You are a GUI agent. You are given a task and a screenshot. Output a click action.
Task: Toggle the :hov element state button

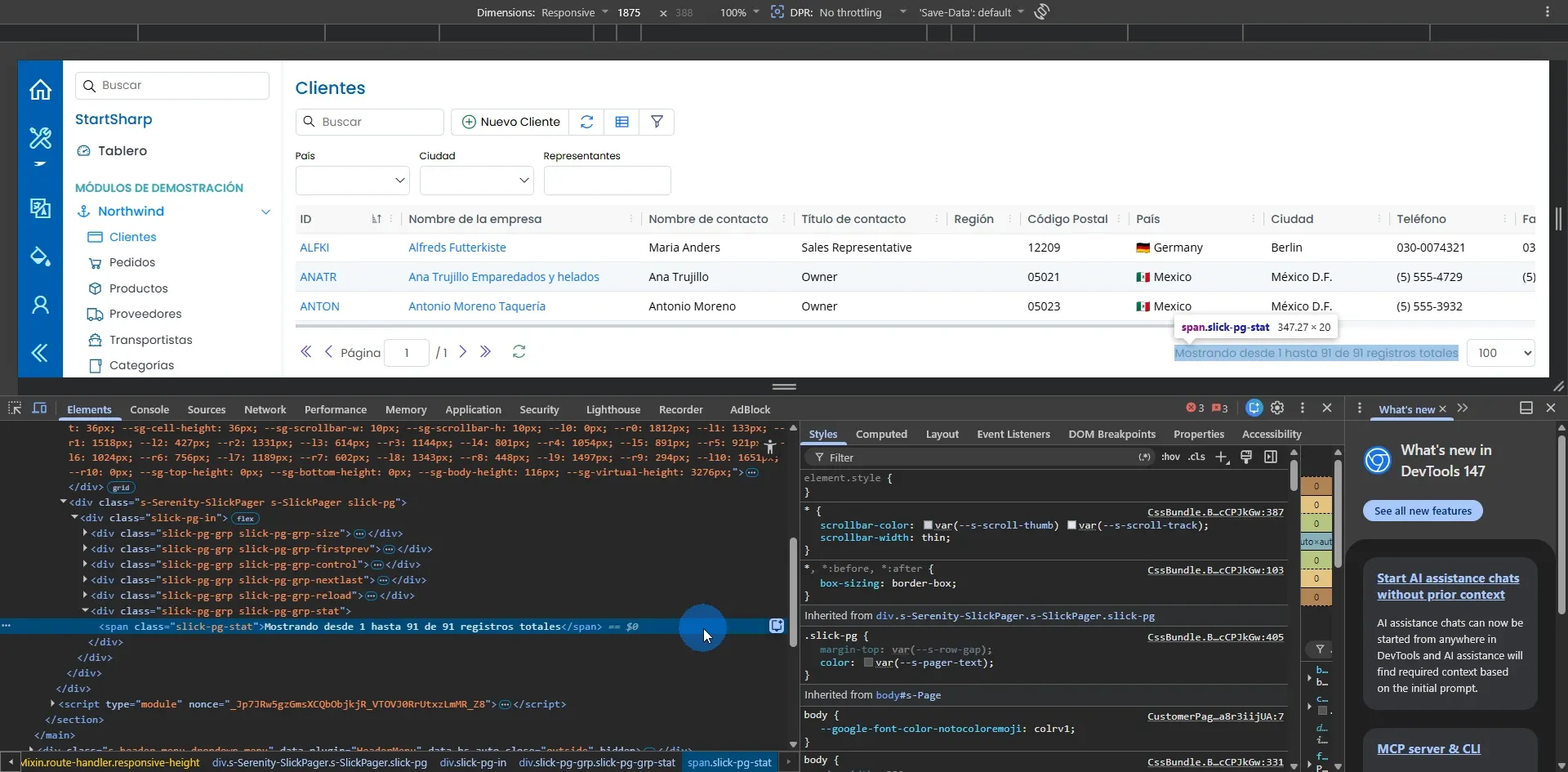tap(1170, 457)
